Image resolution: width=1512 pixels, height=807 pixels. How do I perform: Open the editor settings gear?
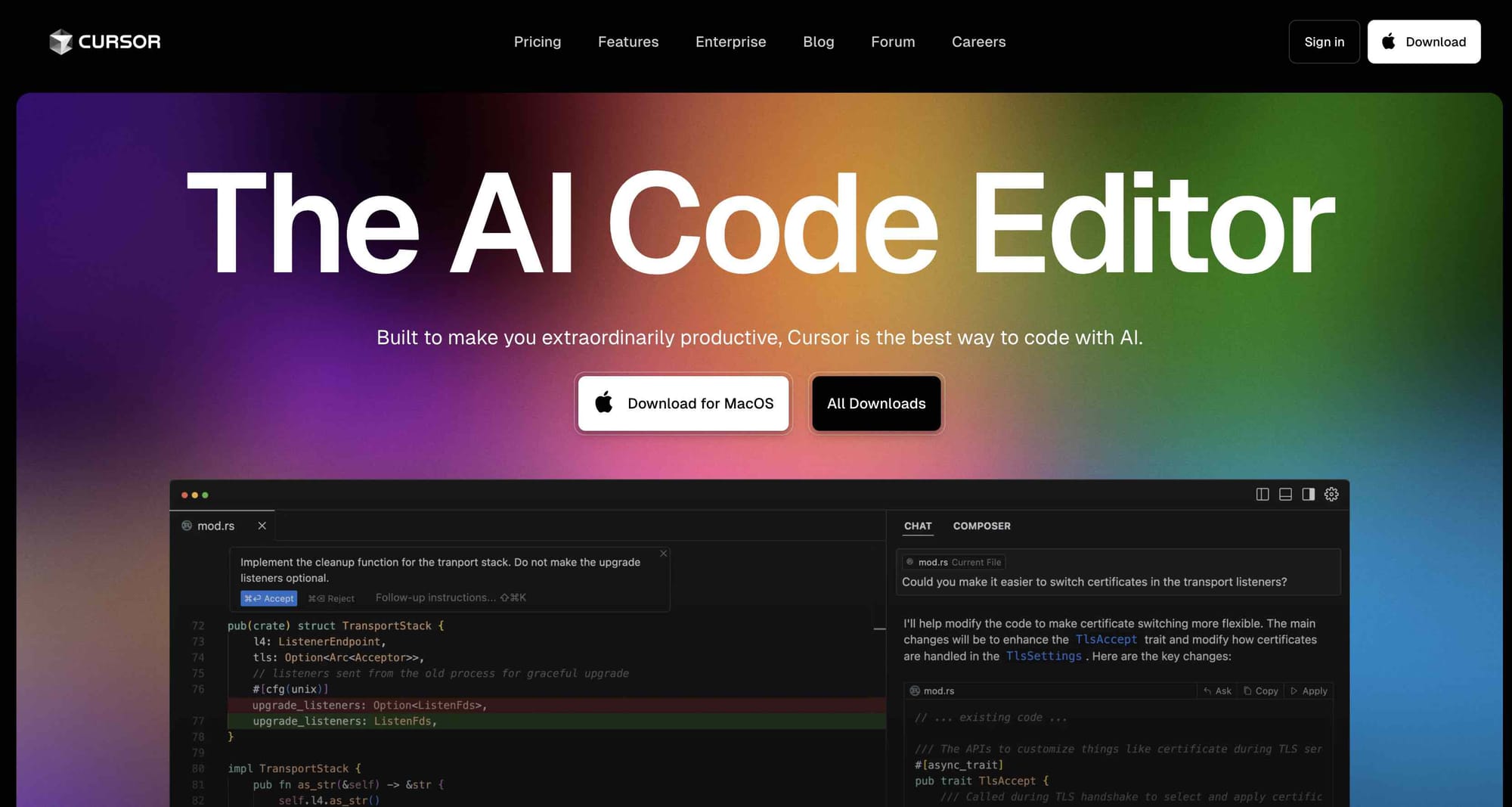1331,494
